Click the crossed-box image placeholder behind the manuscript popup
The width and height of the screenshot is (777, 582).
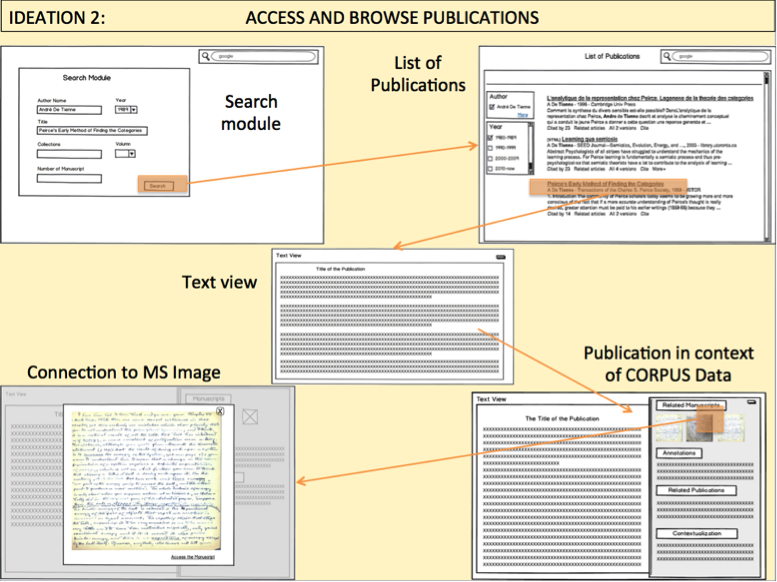click(250, 416)
